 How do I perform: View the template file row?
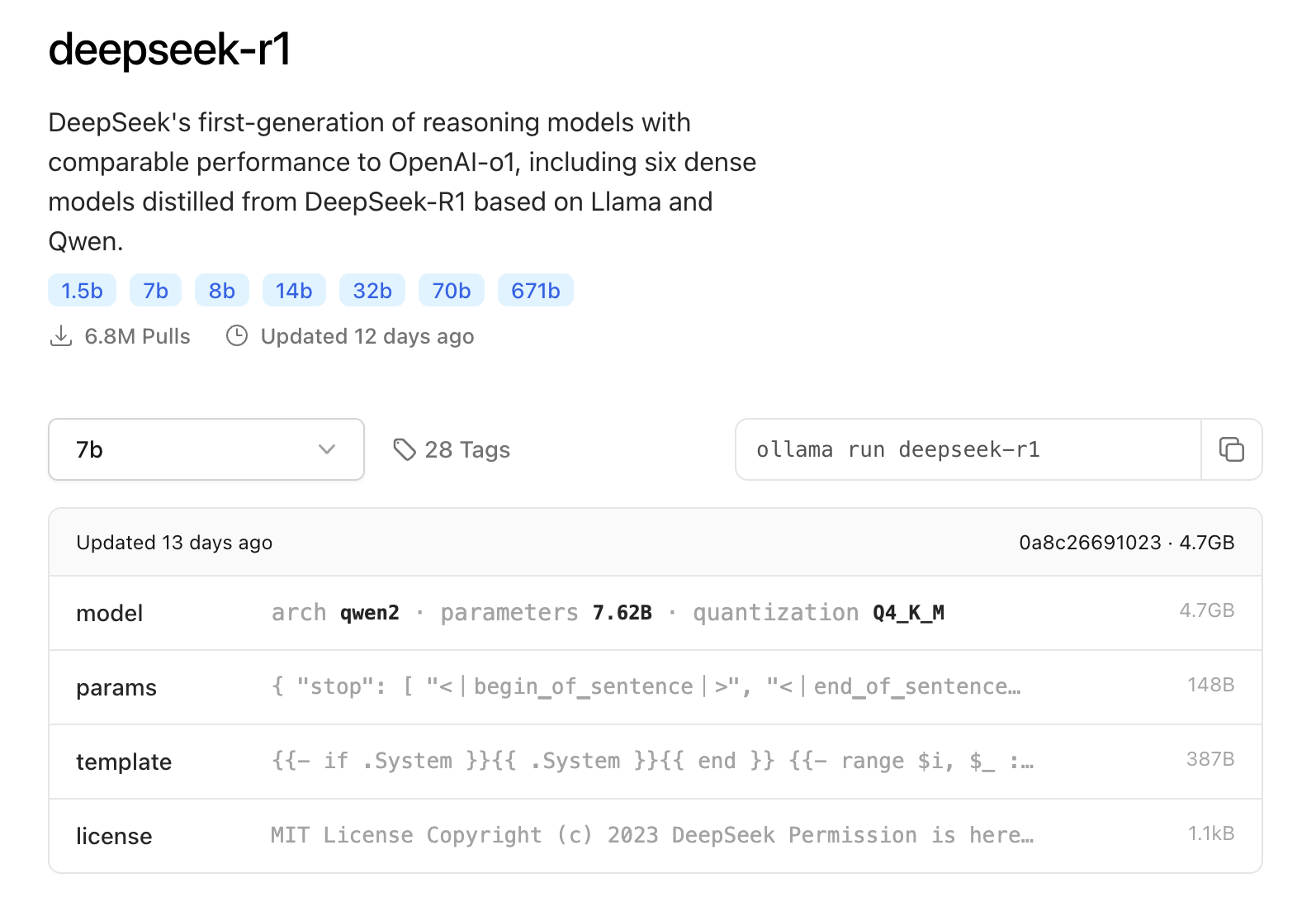(x=655, y=762)
